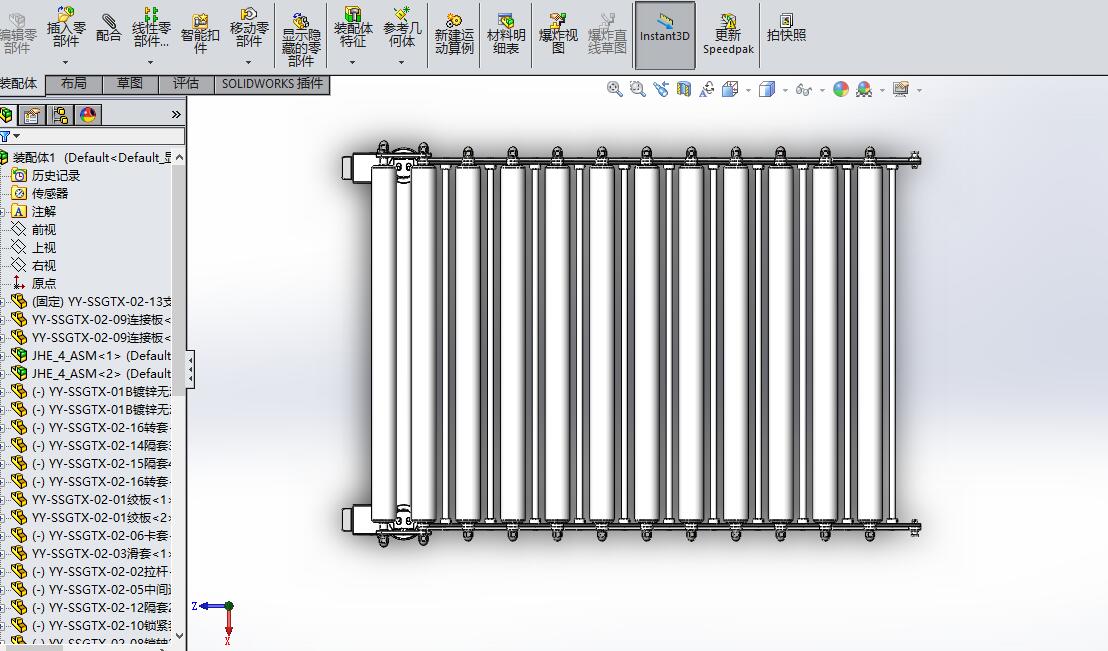This screenshot has height=651, width=1108.
Task: Activate the 移动零部件 tool
Action: pyautogui.click(x=249, y=28)
